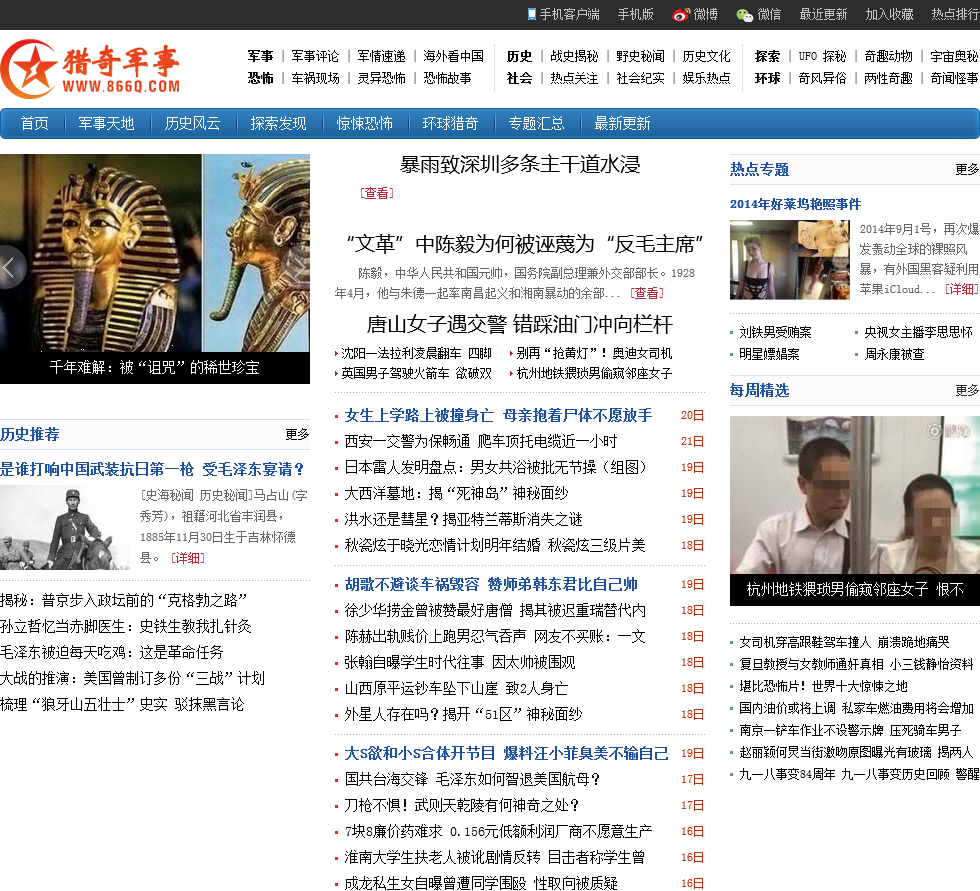Select the 军事天地 navigation tab
Screen dimensions: 980x891
pos(106,124)
